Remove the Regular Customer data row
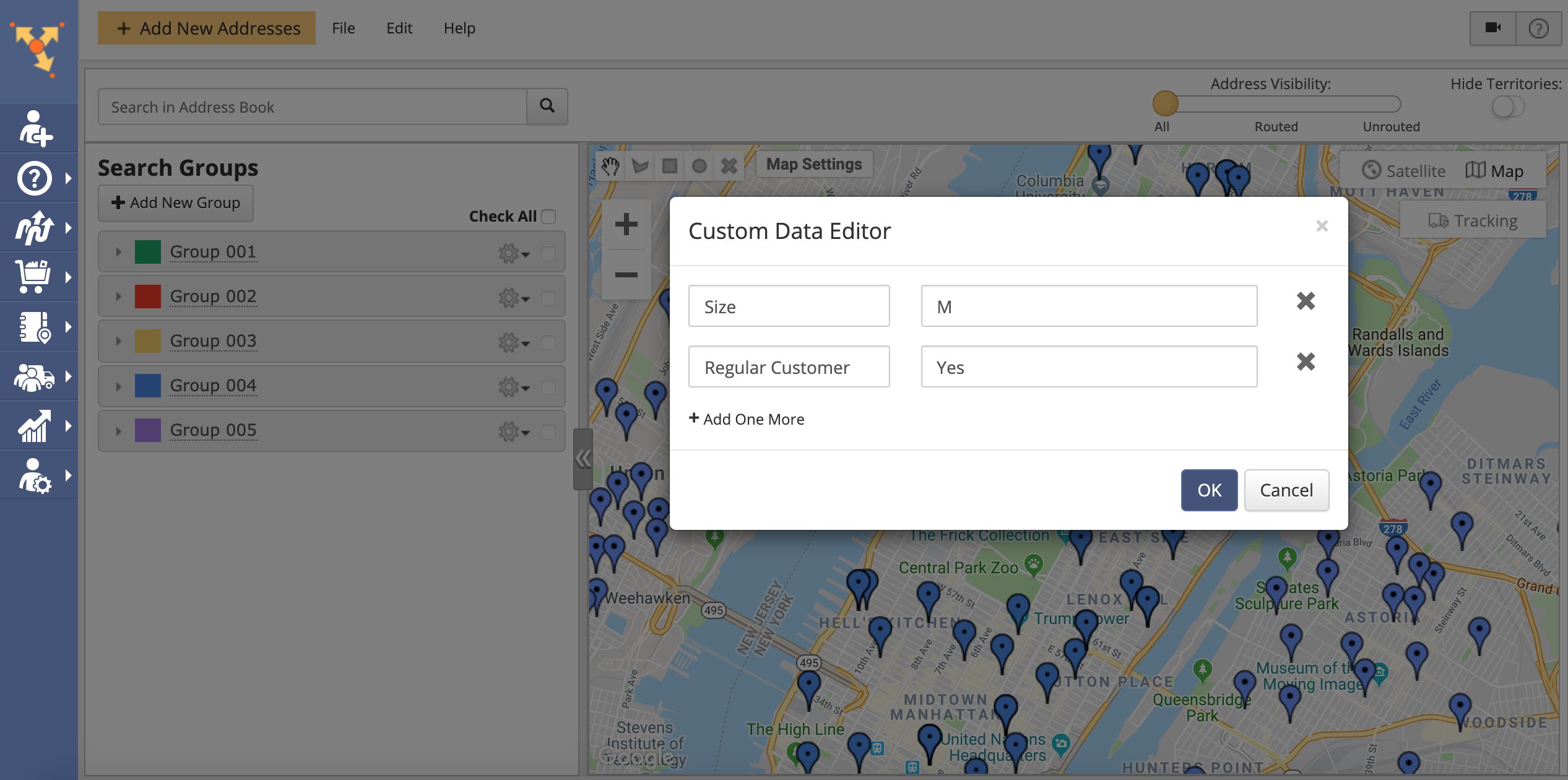Screen dimensions: 1568x780 pos(1306,362)
